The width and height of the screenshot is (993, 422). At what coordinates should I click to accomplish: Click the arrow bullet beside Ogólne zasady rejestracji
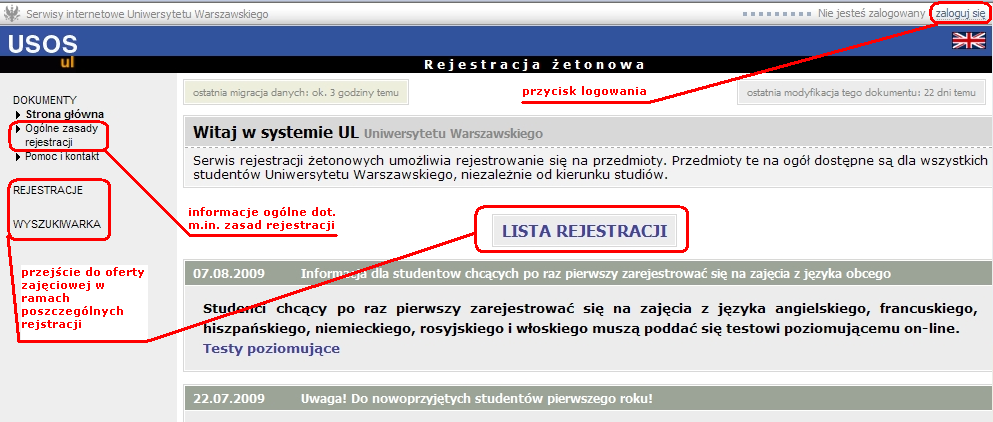tap(18, 129)
